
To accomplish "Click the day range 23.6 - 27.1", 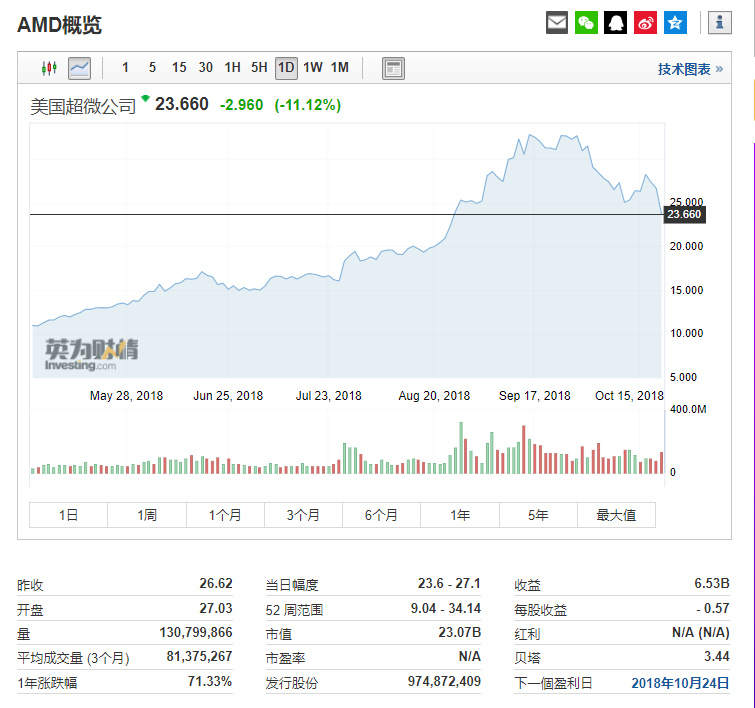I will [x=449, y=583].
